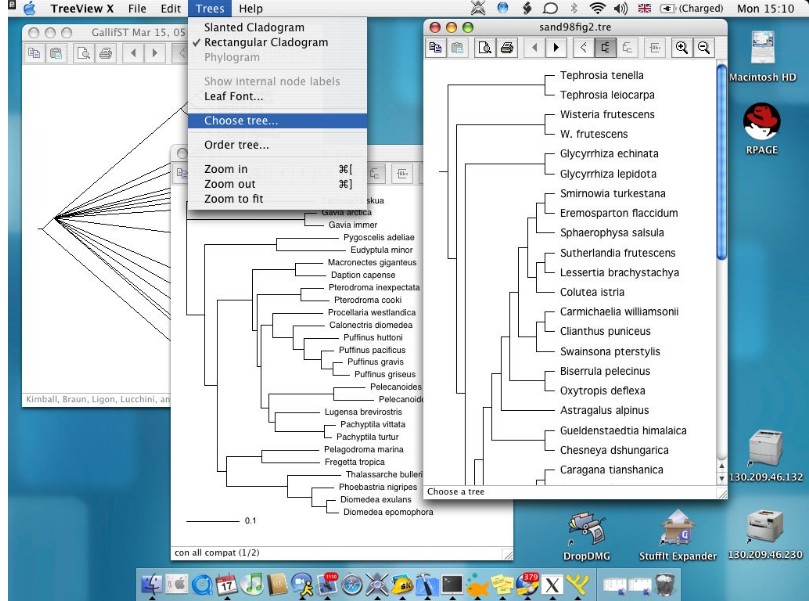Show previous tree in GallifST window
The image size is (809, 601).
[133, 53]
